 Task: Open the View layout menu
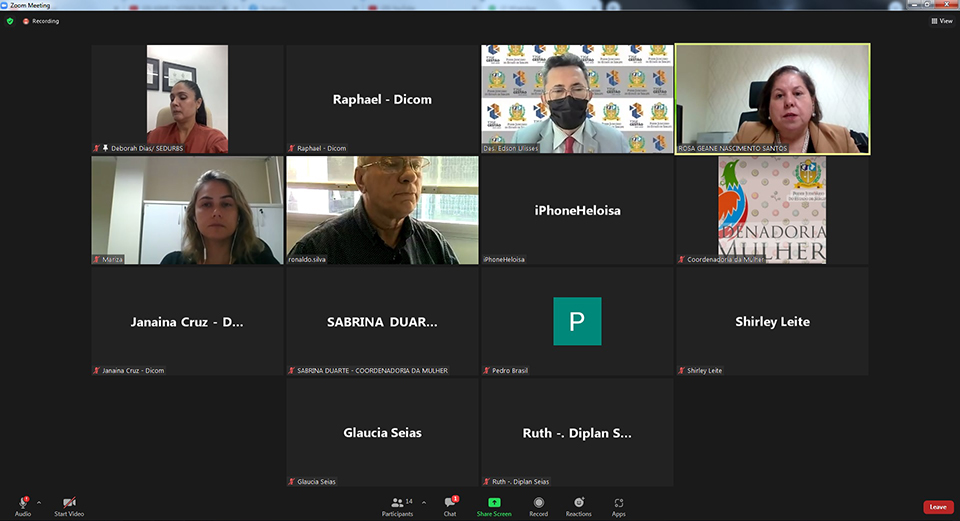tap(941, 21)
